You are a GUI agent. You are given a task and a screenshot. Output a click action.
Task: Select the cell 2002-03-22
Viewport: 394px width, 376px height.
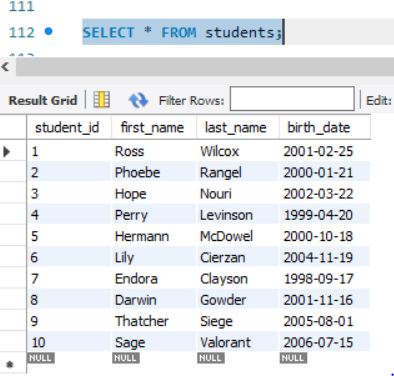(325, 194)
